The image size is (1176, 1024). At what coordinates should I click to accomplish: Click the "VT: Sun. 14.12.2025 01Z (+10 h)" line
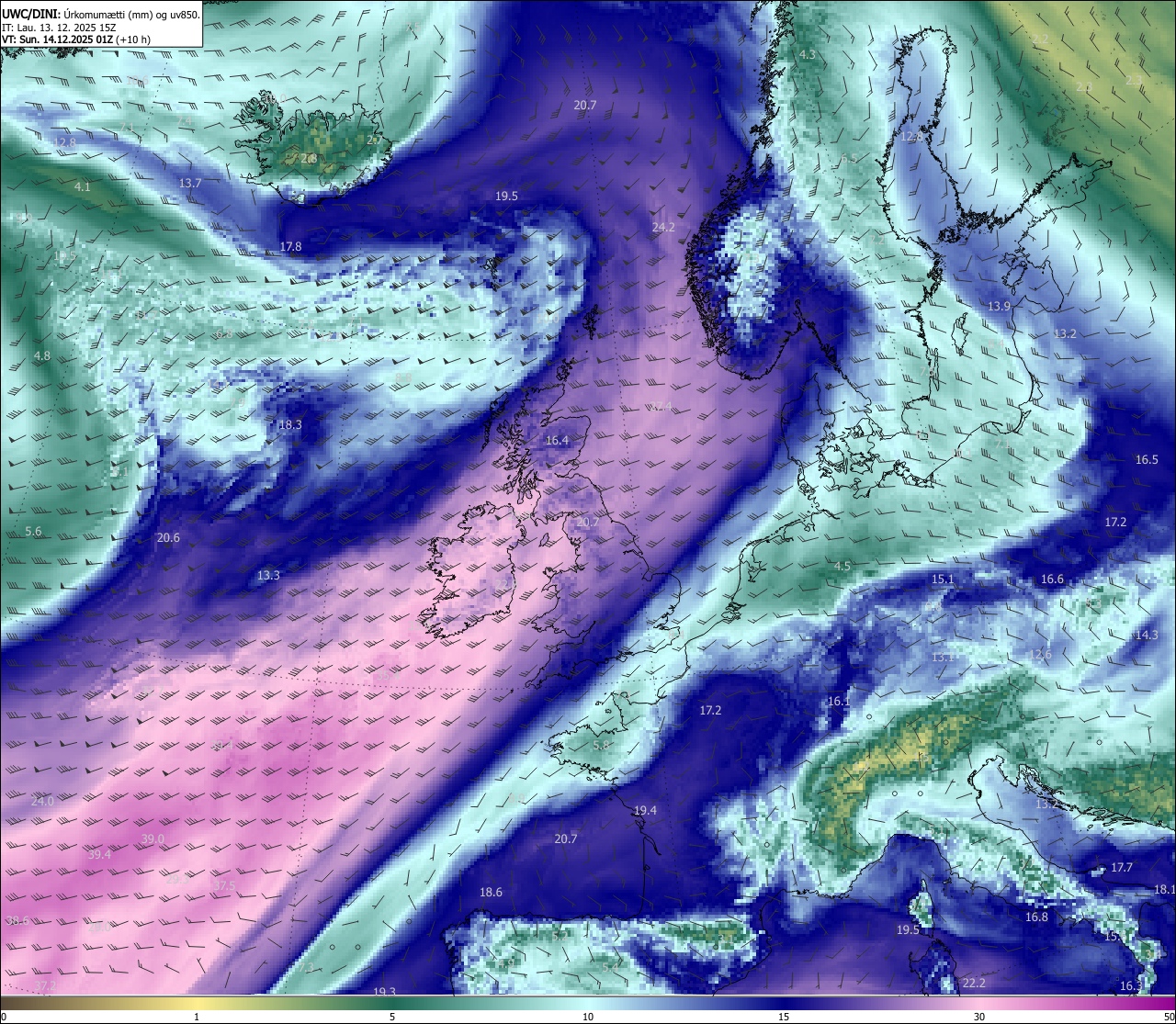(75, 39)
